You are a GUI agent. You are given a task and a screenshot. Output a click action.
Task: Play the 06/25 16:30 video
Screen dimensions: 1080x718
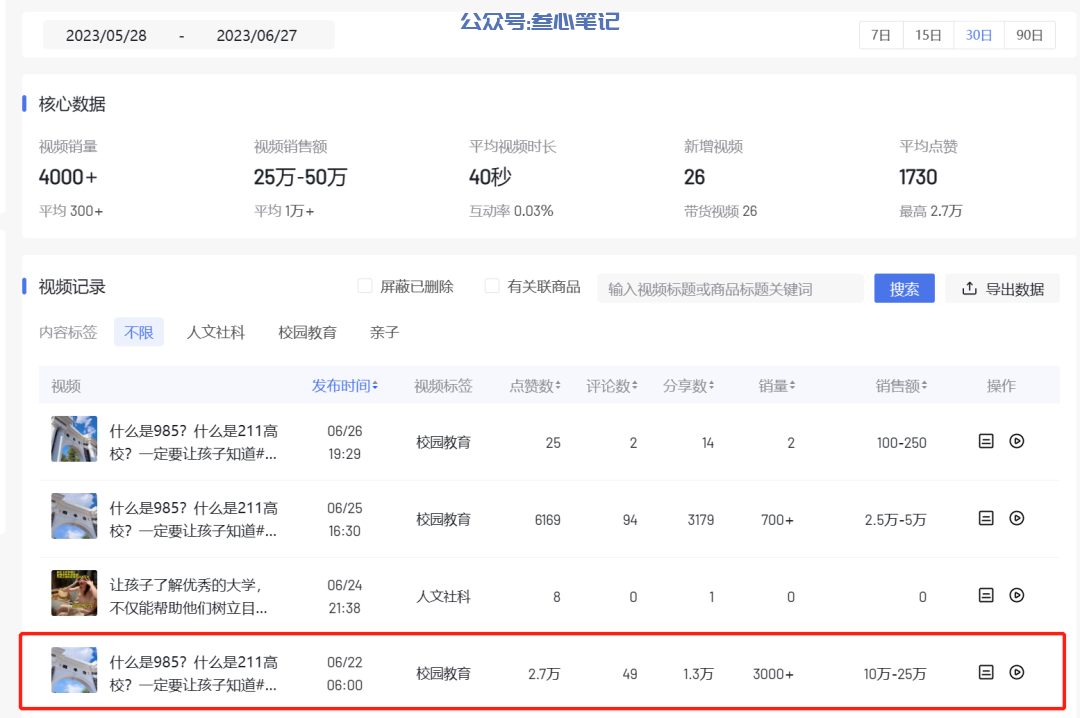(x=1017, y=518)
